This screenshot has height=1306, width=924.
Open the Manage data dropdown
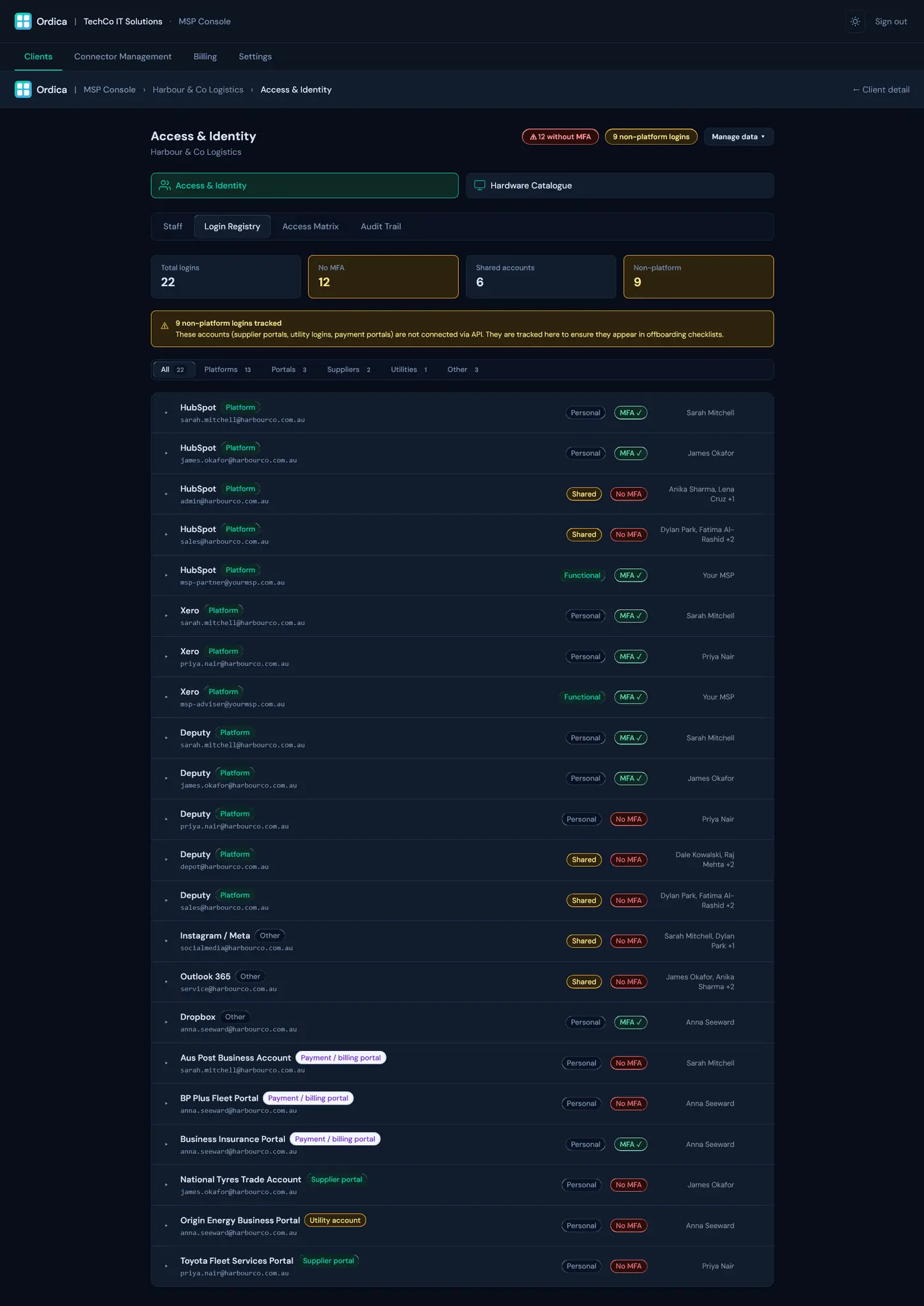[x=738, y=136]
